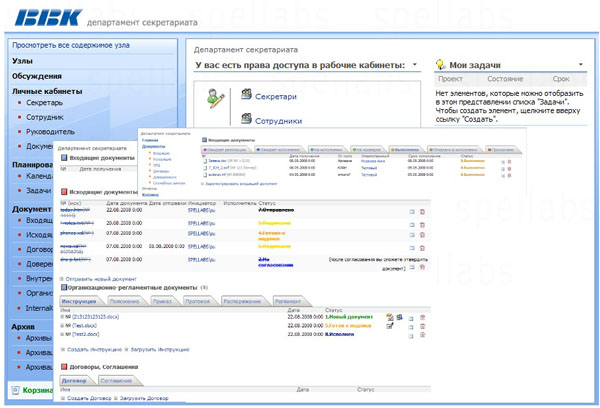The width and height of the screenshot is (600, 408).
Task: Sort tasks by Проект column header
Action: click(x=450, y=79)
